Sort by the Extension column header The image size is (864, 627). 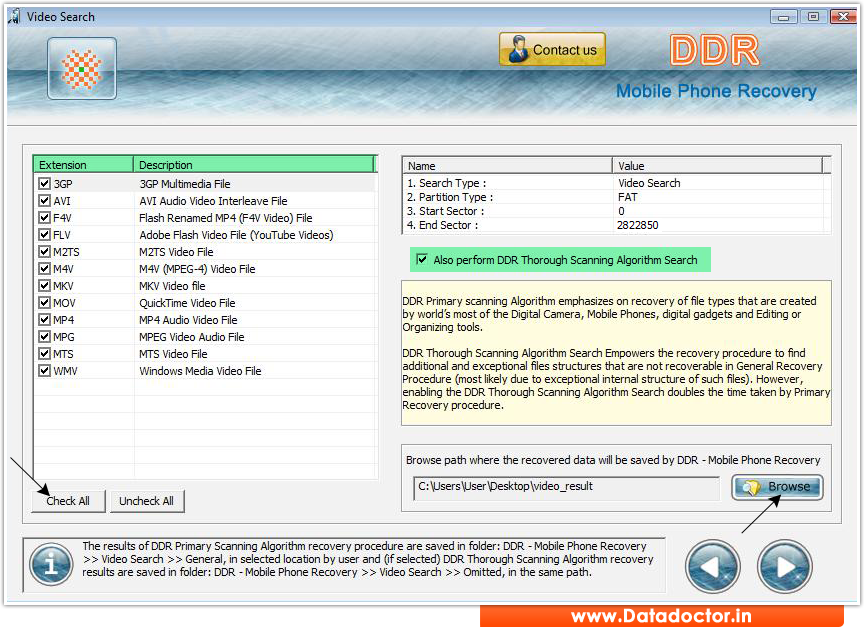(83, 165)
